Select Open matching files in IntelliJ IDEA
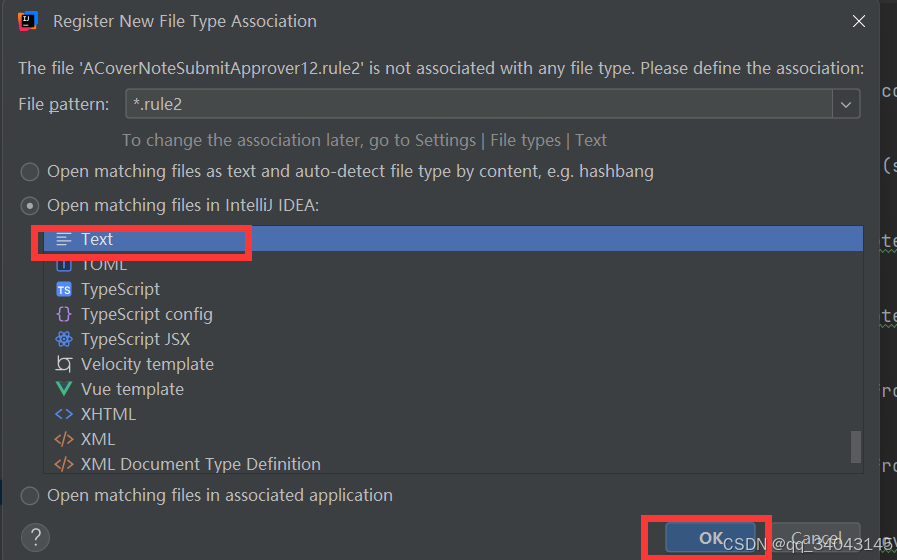The width and height of the screenshot is (897, 560). [30, 205]
